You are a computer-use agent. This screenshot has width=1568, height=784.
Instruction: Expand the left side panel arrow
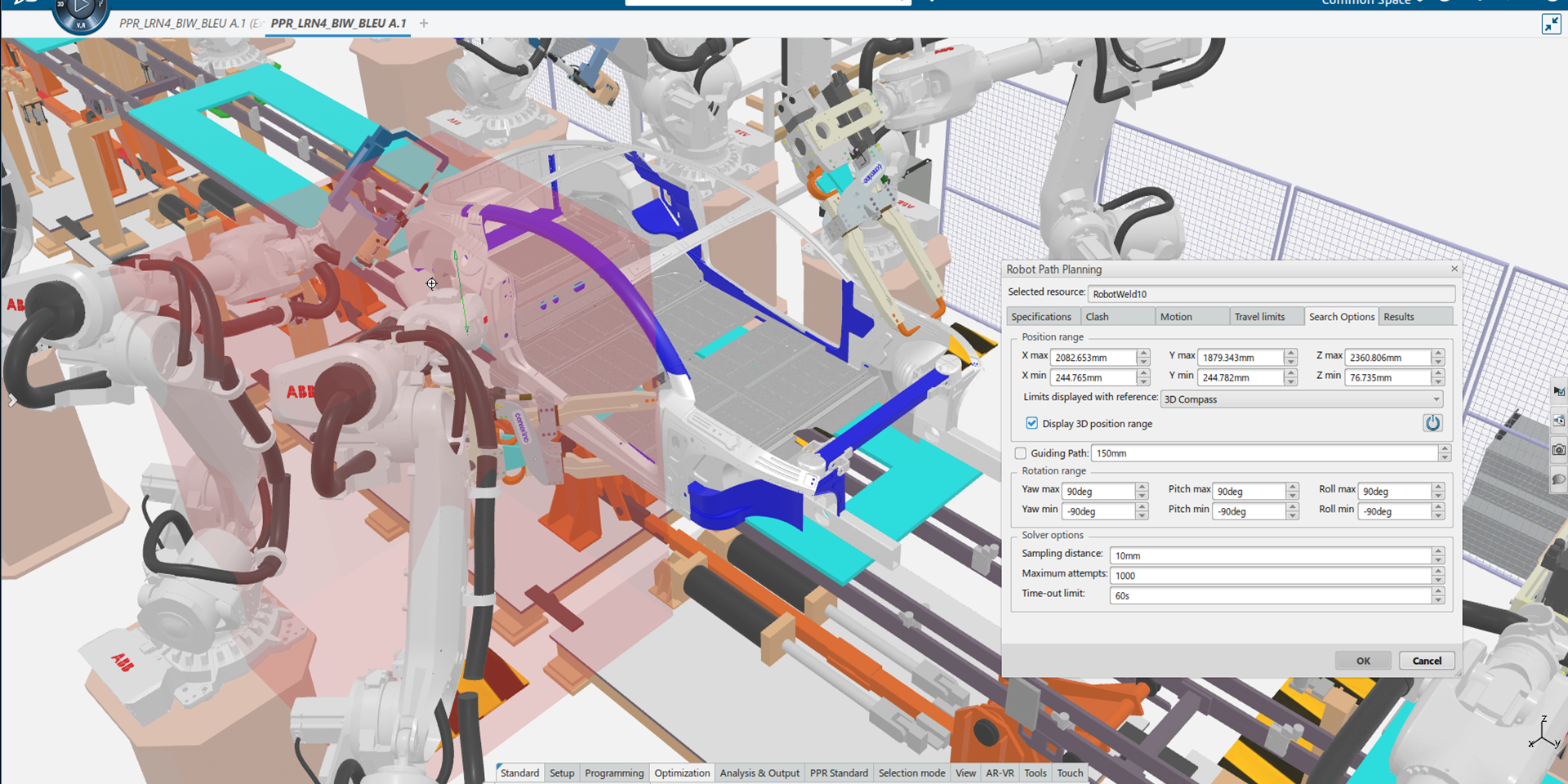(12, 400)
